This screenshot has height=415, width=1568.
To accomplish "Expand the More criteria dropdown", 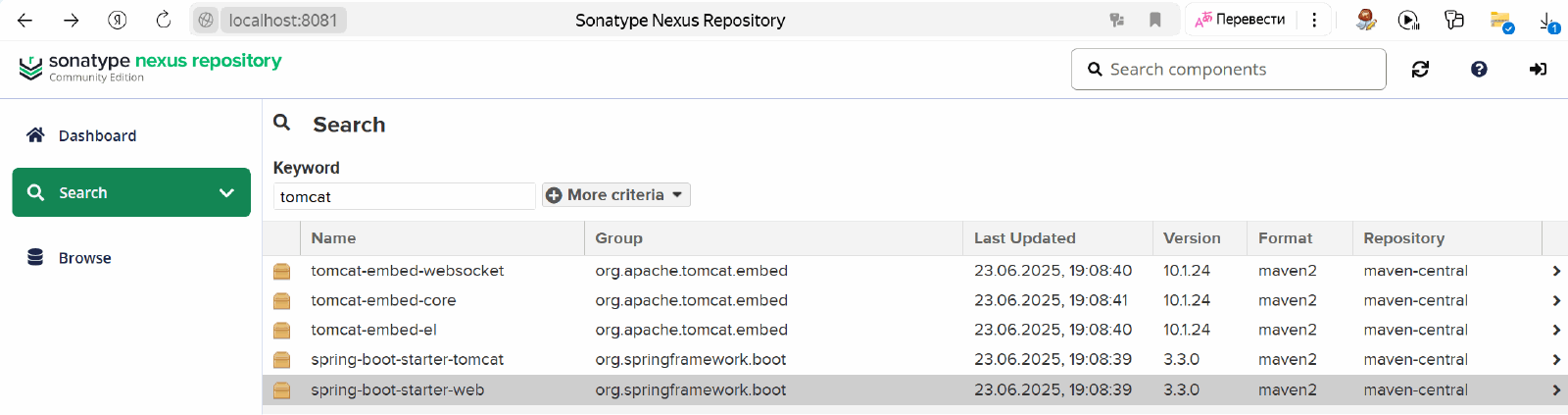I will (616, 195).
